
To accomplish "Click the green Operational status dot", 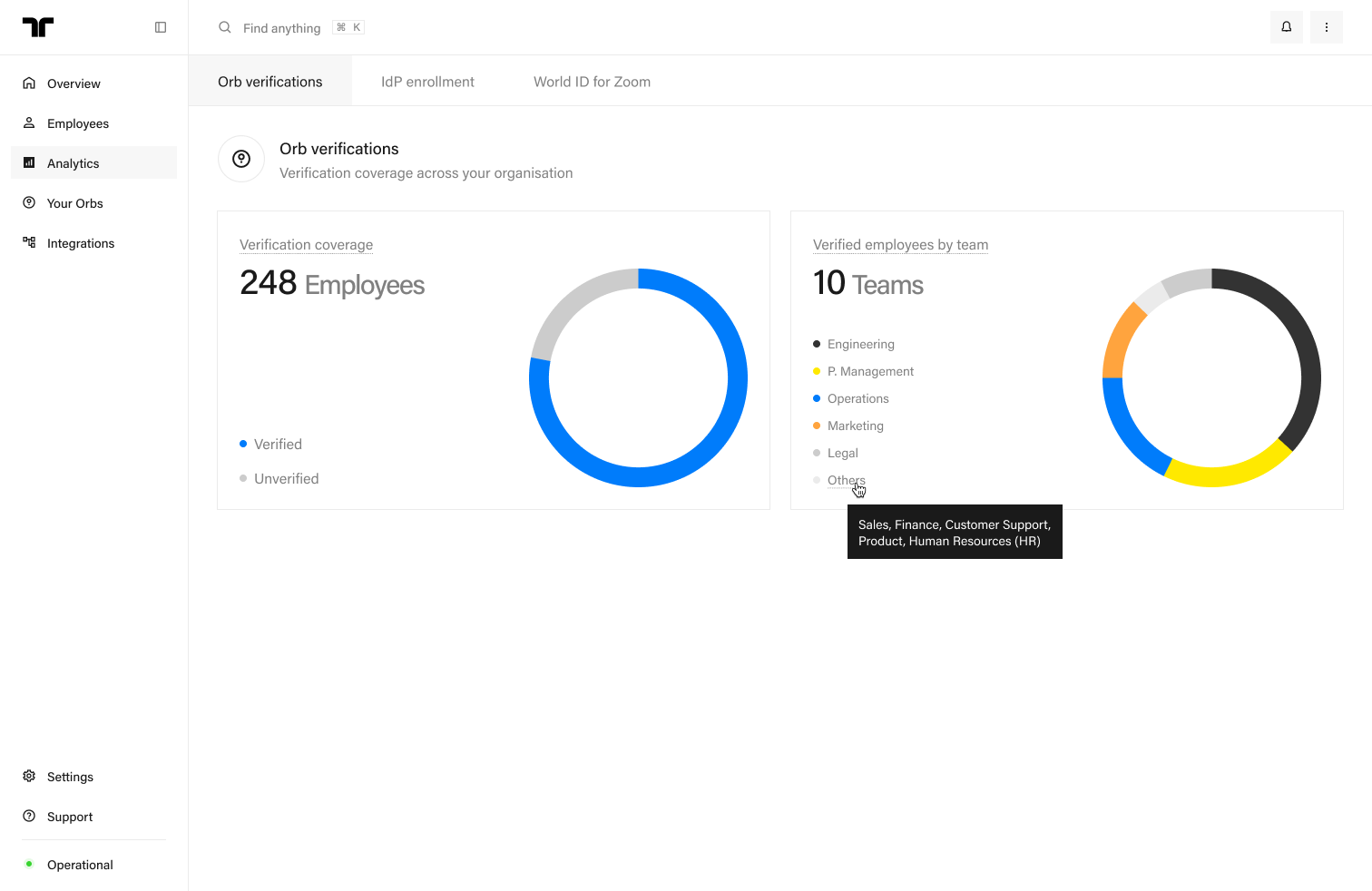I will click(x=29, y=865).
